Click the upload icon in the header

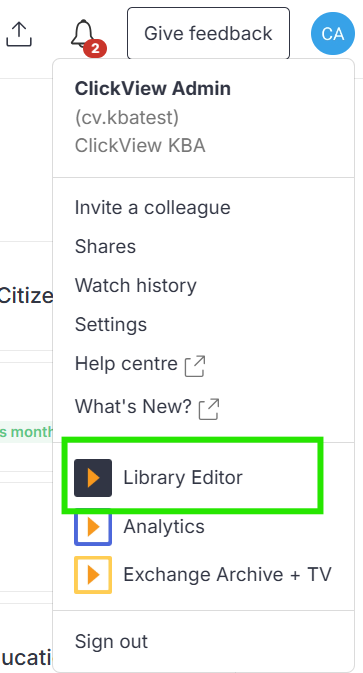coord(19,34)
